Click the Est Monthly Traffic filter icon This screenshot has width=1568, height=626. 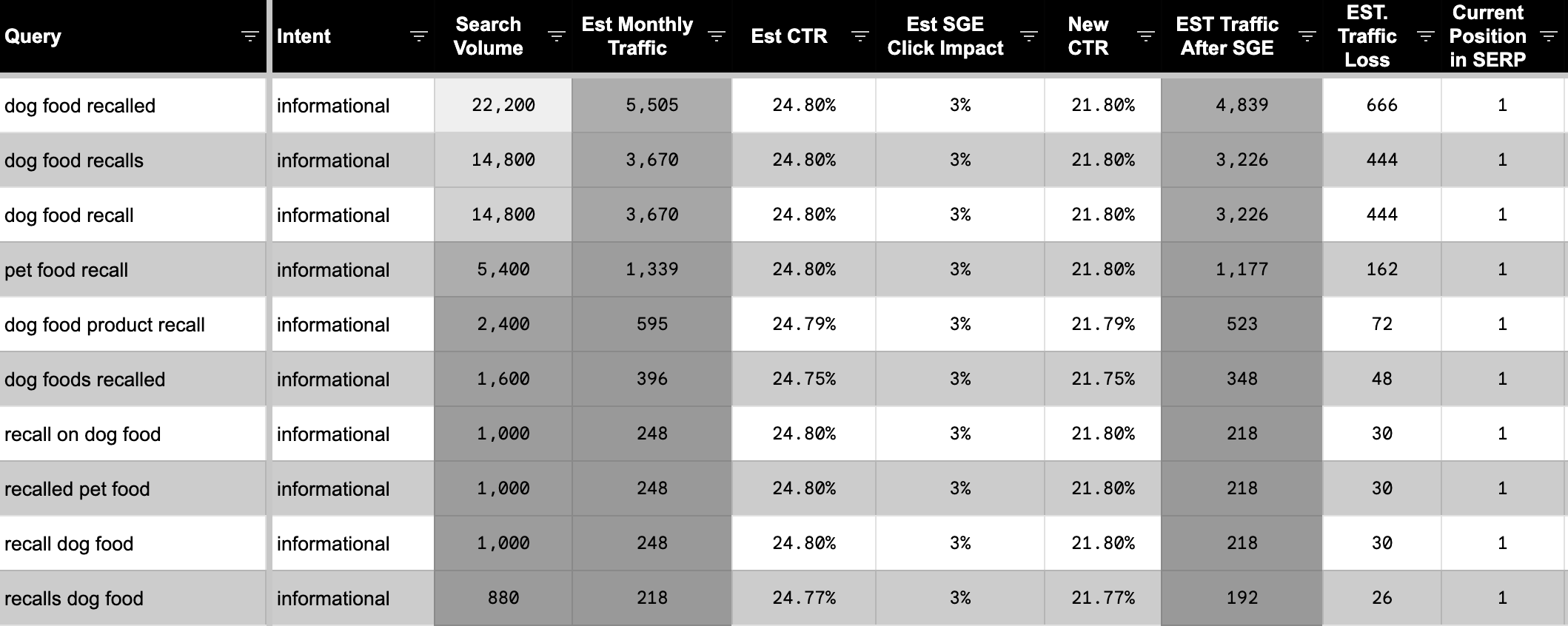pyautogui.click(x=716, y=36)
